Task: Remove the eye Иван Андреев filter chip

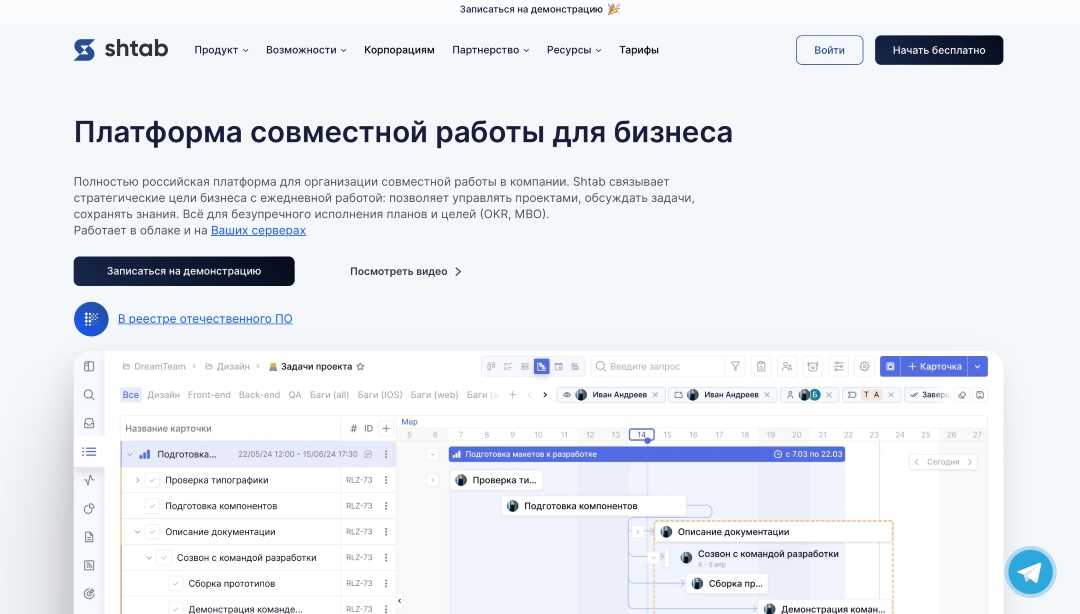Action: coord(656,395)
